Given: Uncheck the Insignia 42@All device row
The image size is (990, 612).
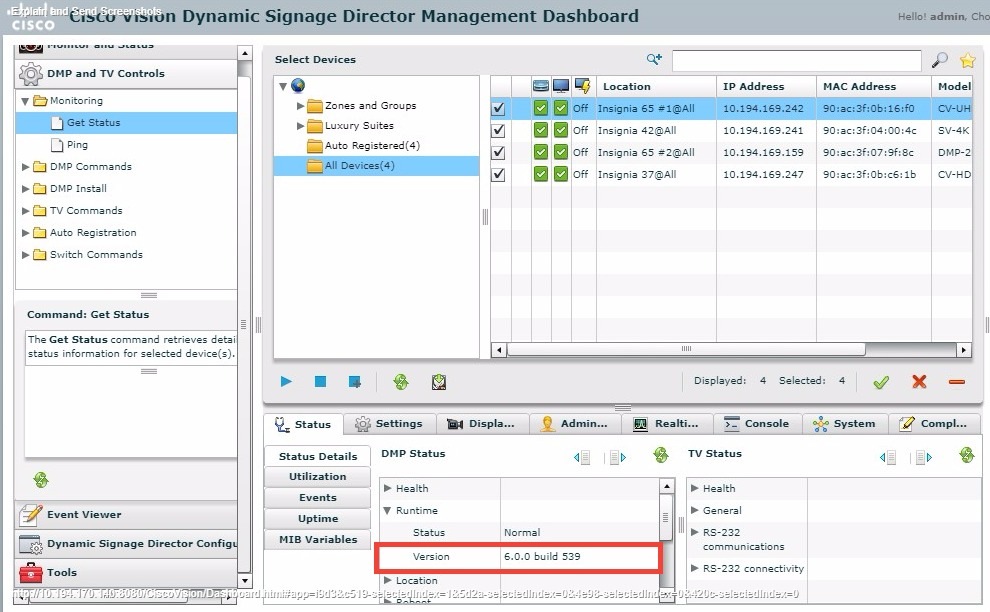Looking at the screenshot, I should pos(497,129).
